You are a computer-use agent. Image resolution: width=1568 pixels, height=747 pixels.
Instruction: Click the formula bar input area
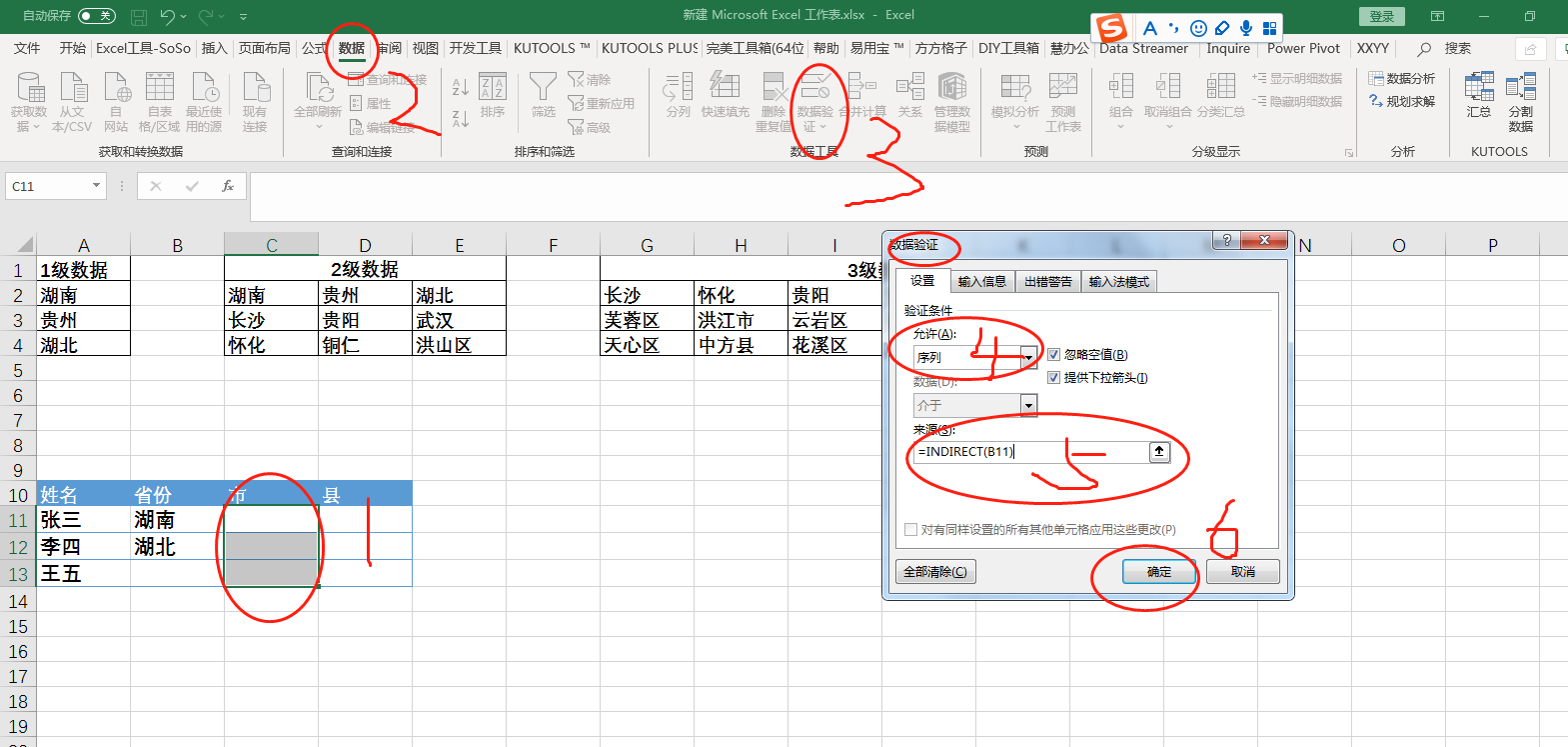point(908,196)
